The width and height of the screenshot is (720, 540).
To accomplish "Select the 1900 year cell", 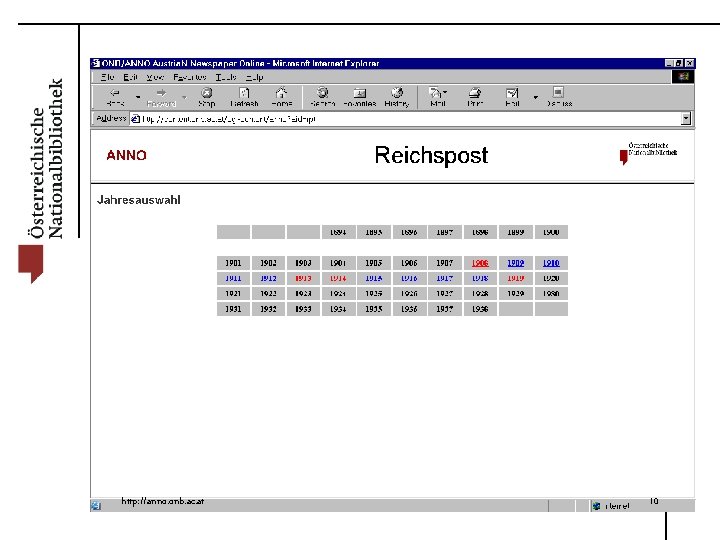I will [551, 232].
